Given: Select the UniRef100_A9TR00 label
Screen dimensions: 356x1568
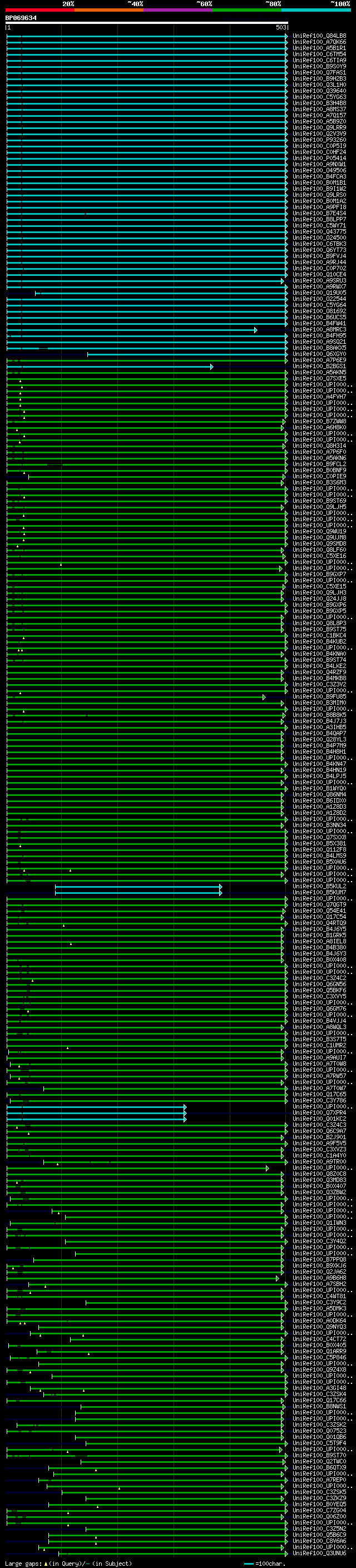Looking at the screenshot, I should [319, 1162].
